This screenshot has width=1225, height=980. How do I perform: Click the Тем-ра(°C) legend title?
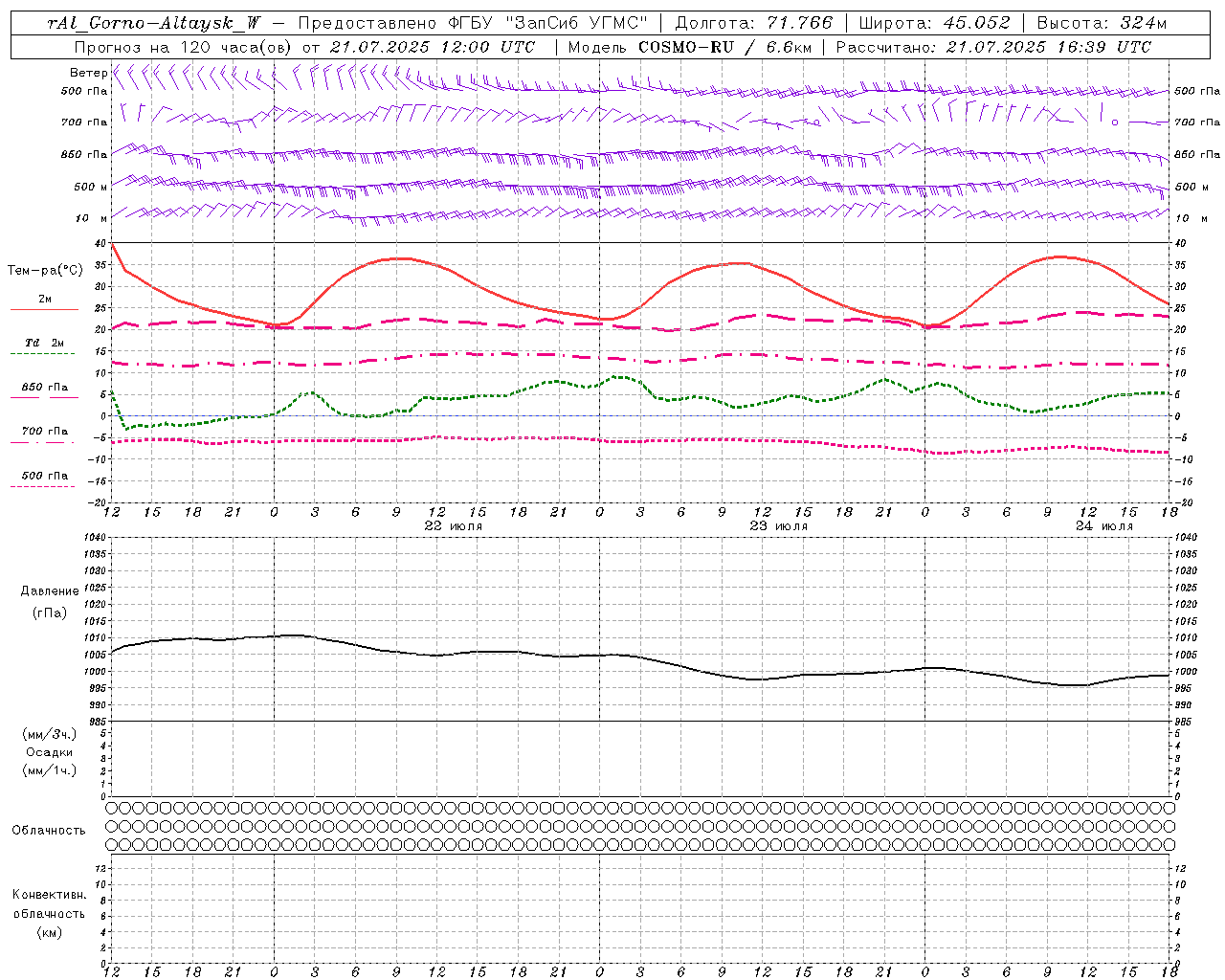click(x=45, y=271)
